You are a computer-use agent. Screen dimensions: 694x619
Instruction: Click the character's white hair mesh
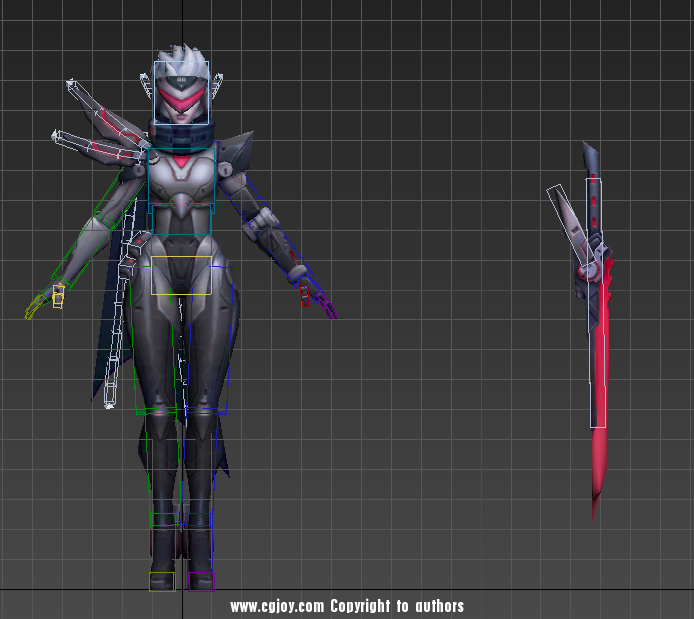(181, 60)
